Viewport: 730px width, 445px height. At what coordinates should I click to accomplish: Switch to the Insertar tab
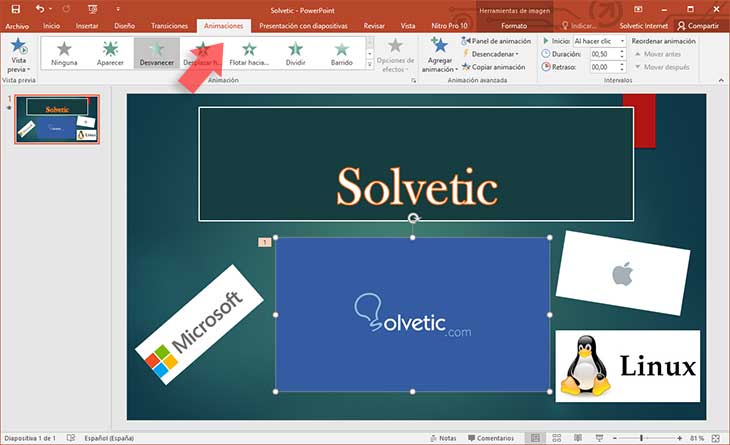point(87,26)
